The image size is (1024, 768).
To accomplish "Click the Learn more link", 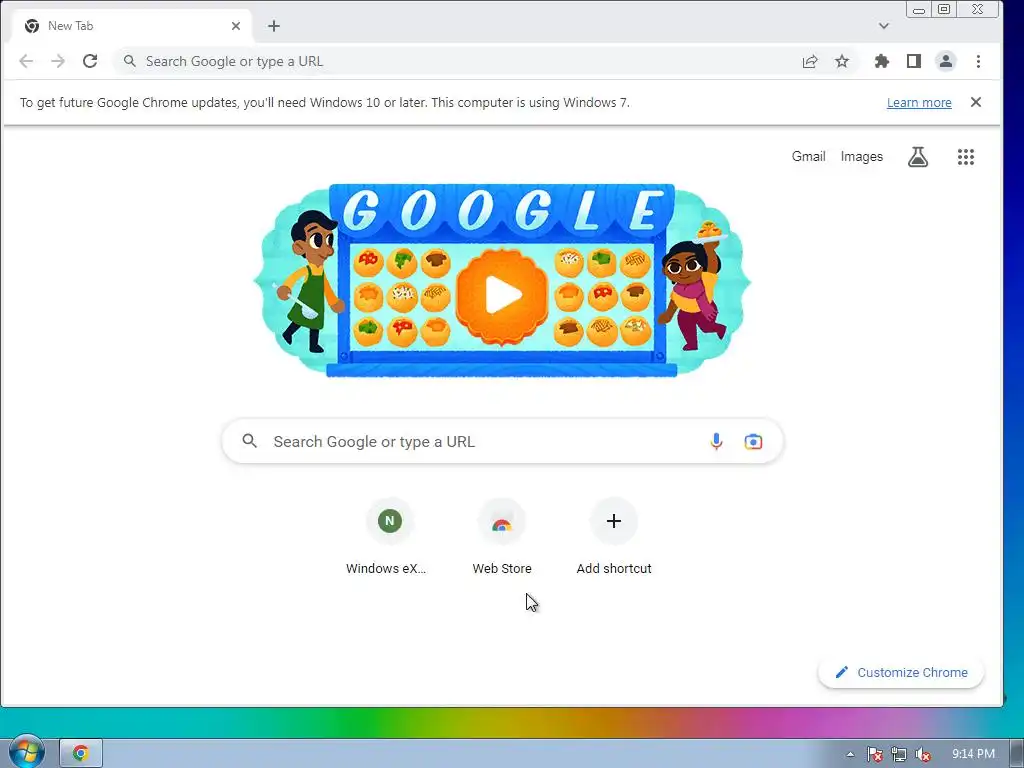I will pos(919,103).
